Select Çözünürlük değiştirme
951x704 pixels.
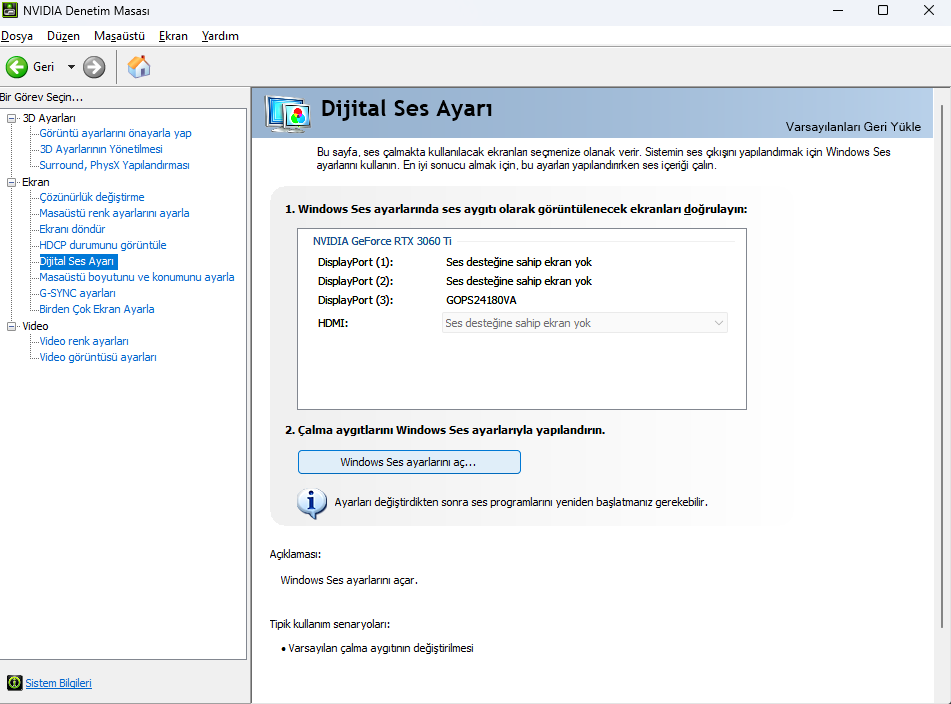pyautogui.click(x=92, y=197)
